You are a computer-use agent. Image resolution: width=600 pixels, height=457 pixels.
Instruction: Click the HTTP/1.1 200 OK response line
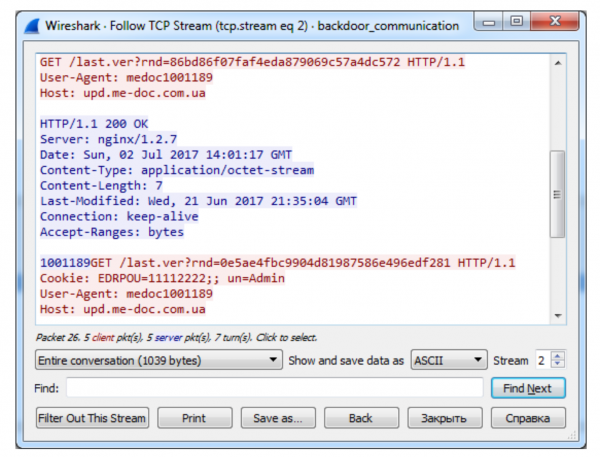coord(86,124)
